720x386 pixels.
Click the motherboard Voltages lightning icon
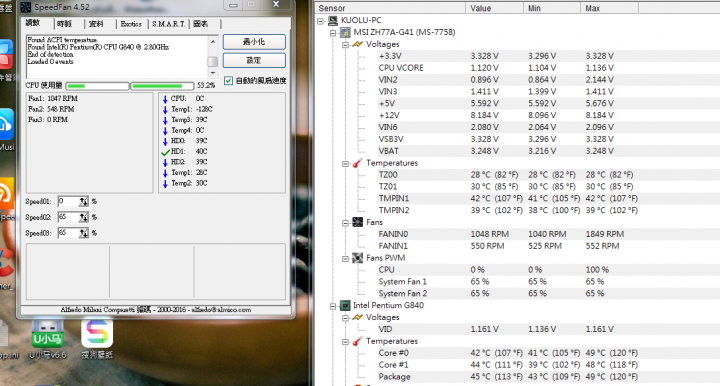pos(357,44)
